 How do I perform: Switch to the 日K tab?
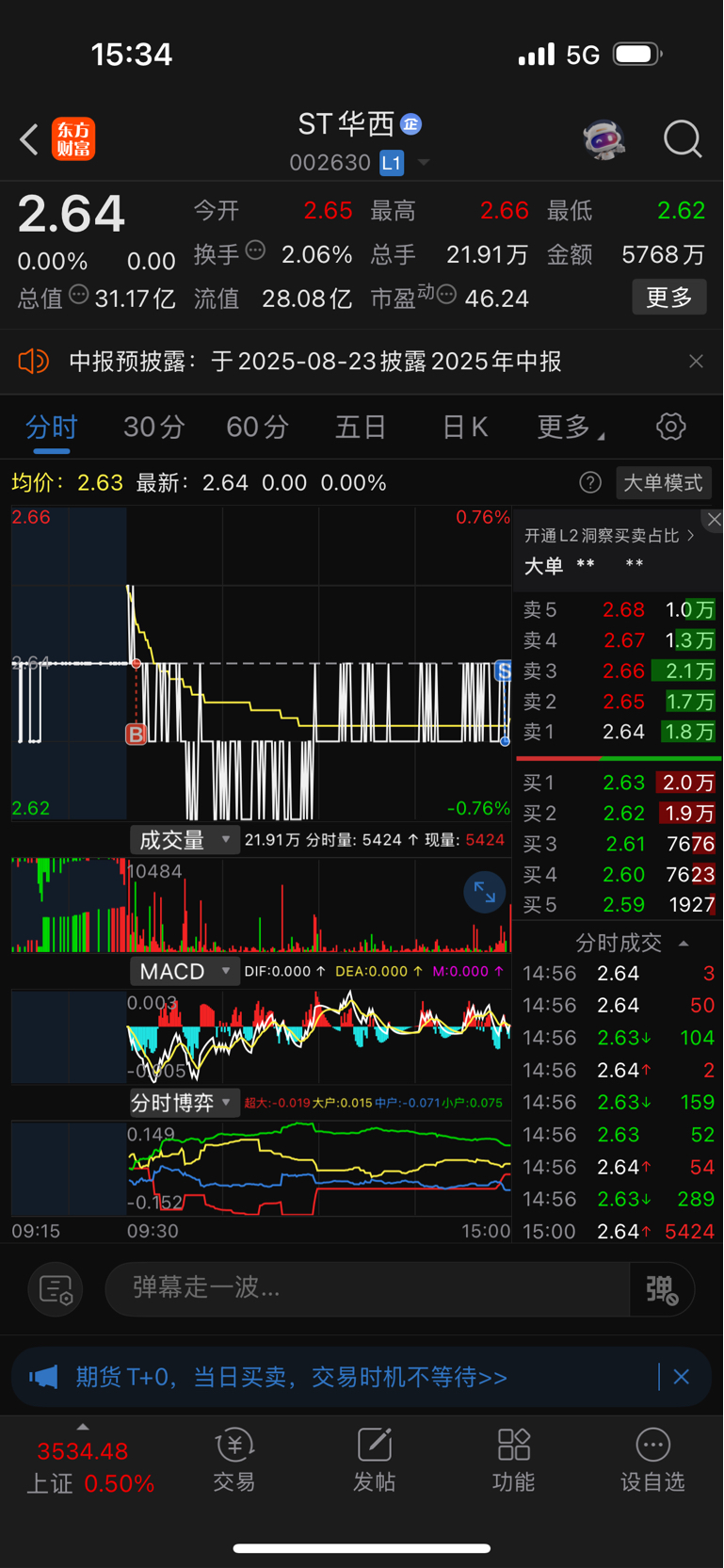465,428
